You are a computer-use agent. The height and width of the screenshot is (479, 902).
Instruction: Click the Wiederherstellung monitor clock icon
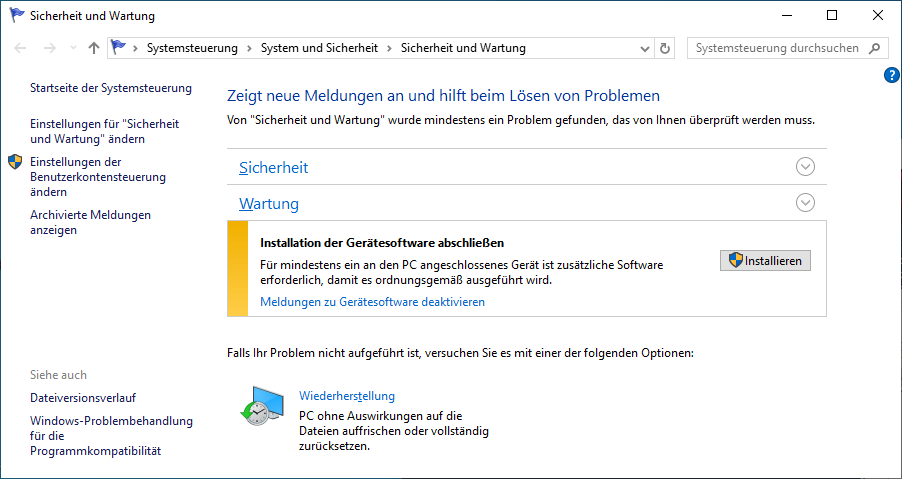point(262,405)
